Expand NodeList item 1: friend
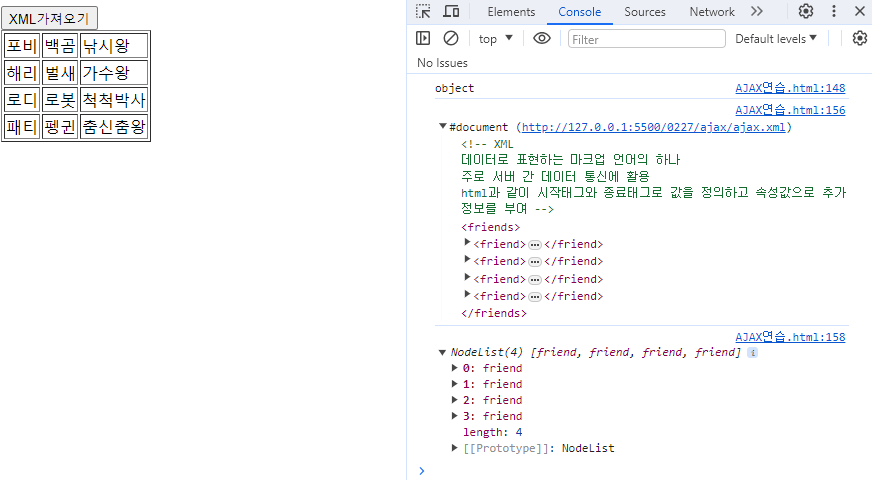Viewport: 872px width, 480px height. (454, 384)
